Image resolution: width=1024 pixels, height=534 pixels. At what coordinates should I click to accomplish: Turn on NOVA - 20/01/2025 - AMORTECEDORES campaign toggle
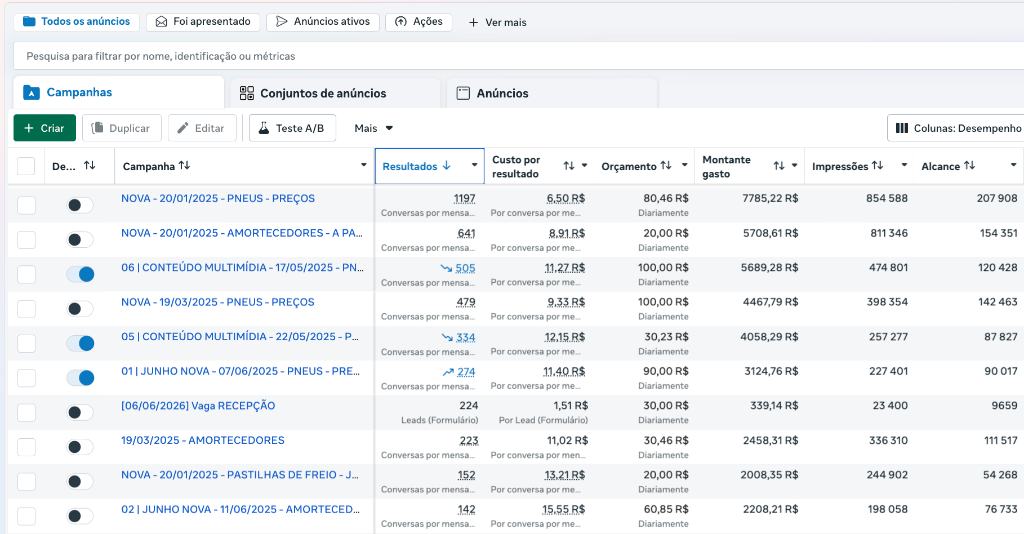click(x=80, y=240)
